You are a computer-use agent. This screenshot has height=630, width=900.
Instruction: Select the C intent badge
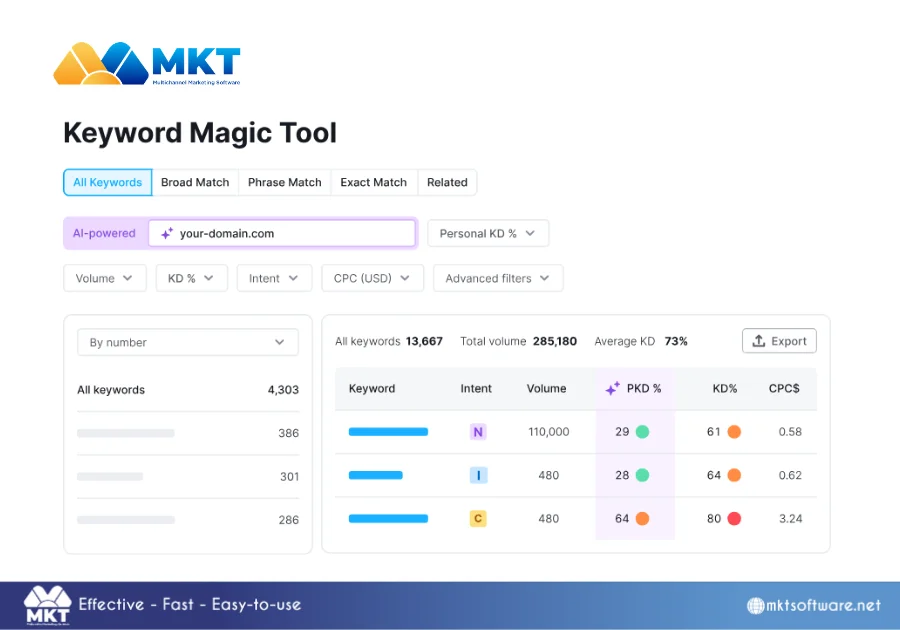478,519
